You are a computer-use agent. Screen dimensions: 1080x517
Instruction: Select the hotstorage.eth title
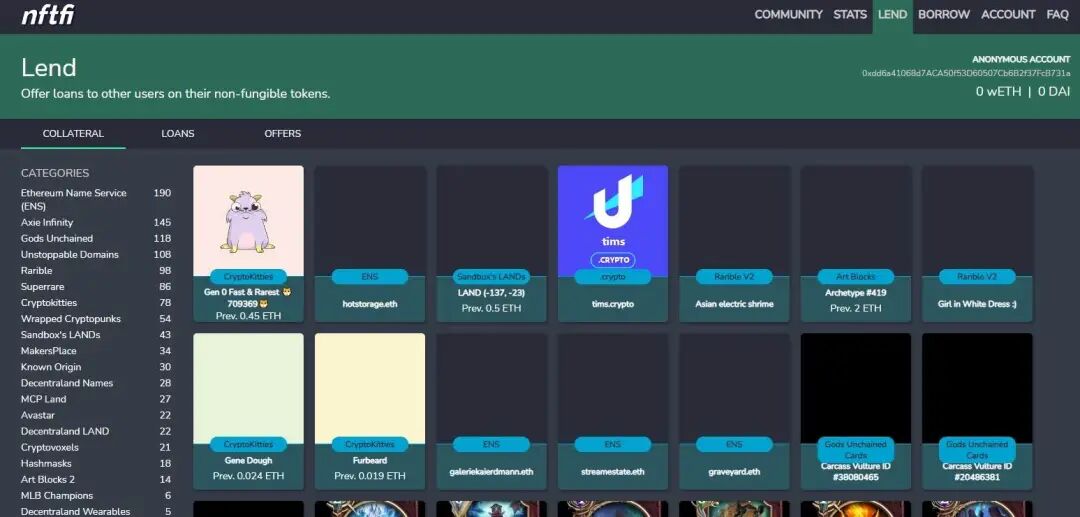click(x=370, y=304)
